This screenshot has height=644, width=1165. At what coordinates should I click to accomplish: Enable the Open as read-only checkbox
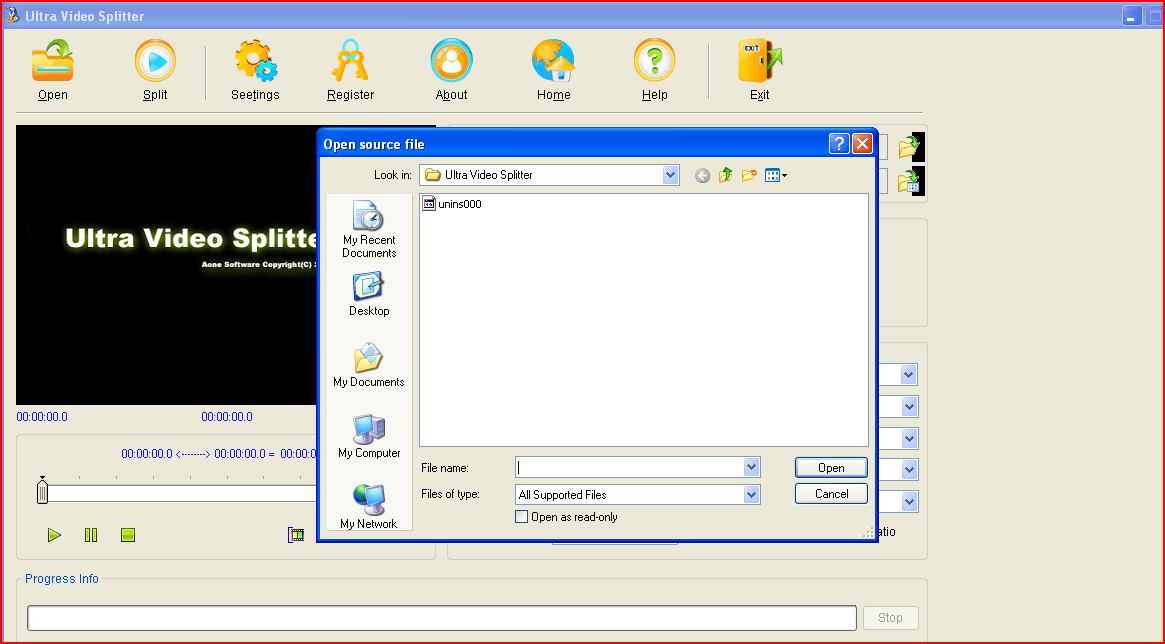coord(521,516)
